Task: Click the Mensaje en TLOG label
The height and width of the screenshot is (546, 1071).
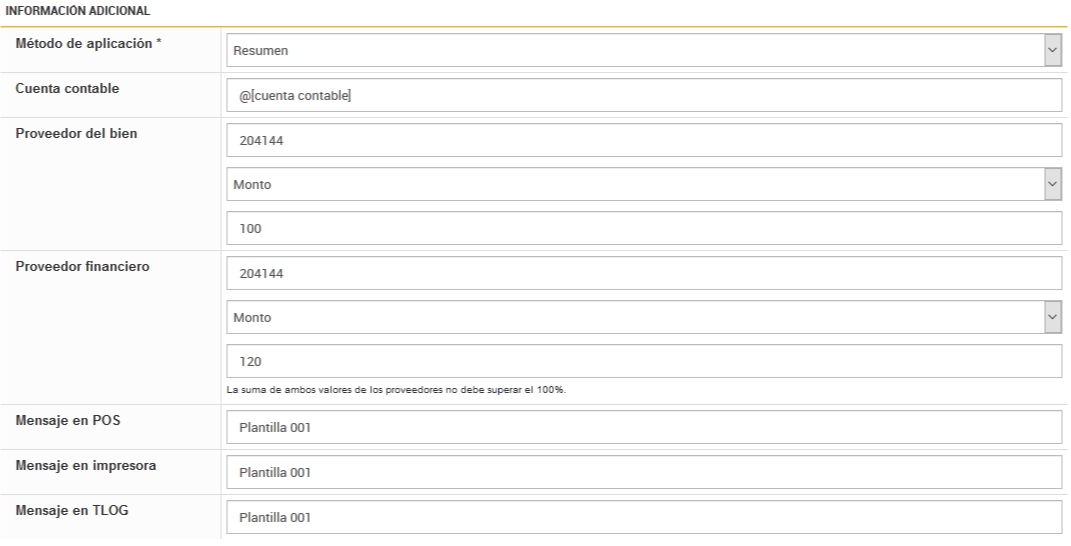Action: (71, 510)
